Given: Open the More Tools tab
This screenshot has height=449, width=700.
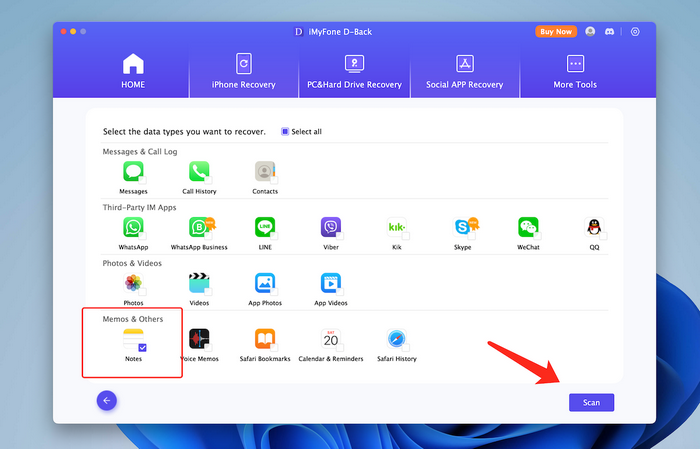Looking at the screenshot, I should pos(575,71).
